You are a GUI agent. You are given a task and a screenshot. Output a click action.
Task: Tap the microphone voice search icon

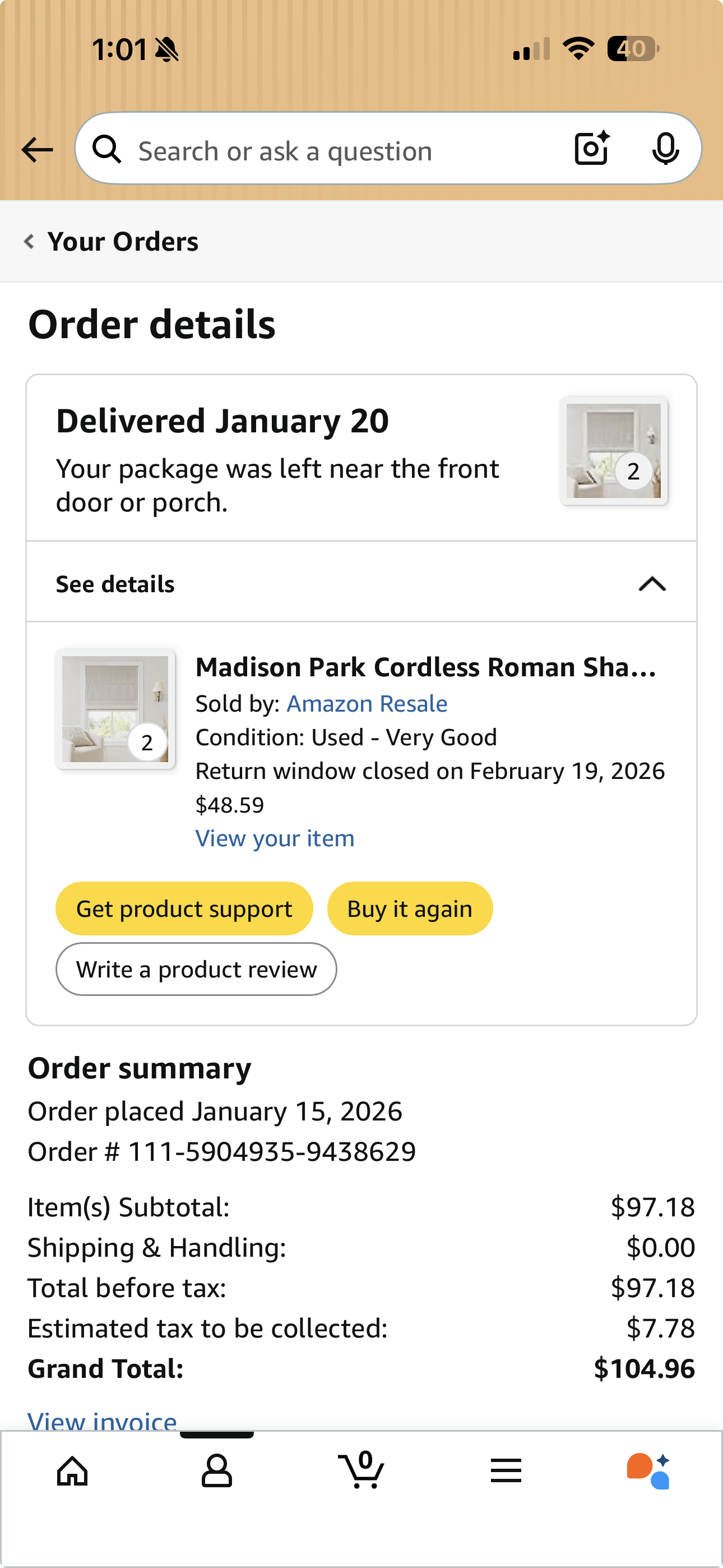point(665,149)
